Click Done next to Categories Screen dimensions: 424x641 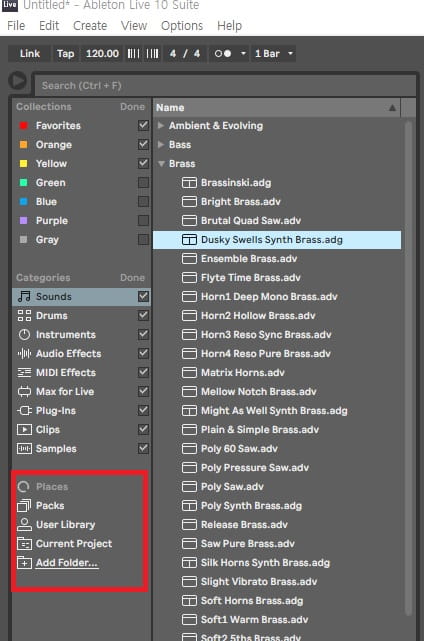[132, 278]
